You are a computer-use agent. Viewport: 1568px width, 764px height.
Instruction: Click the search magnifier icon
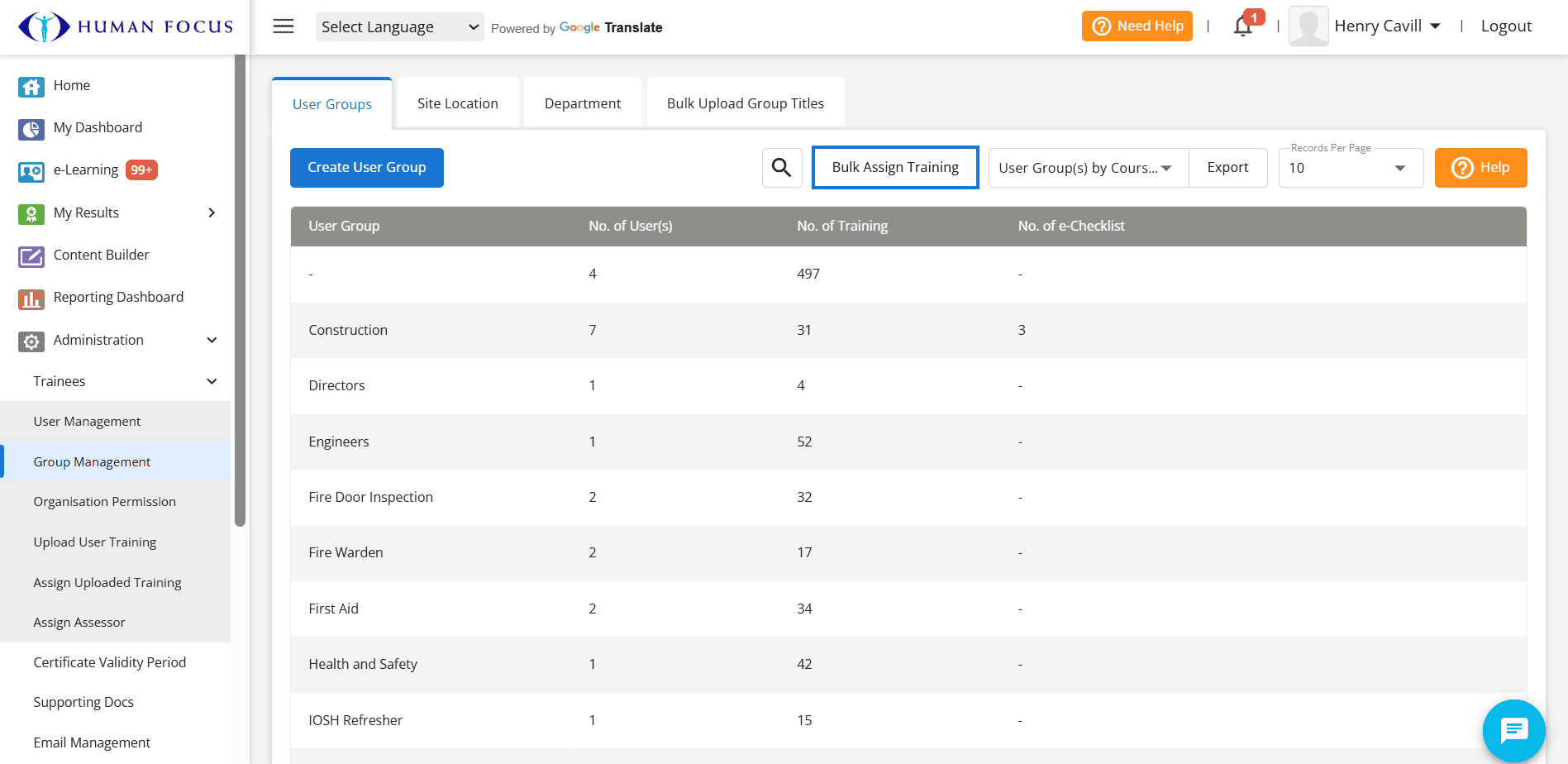[x=781, y=168]
